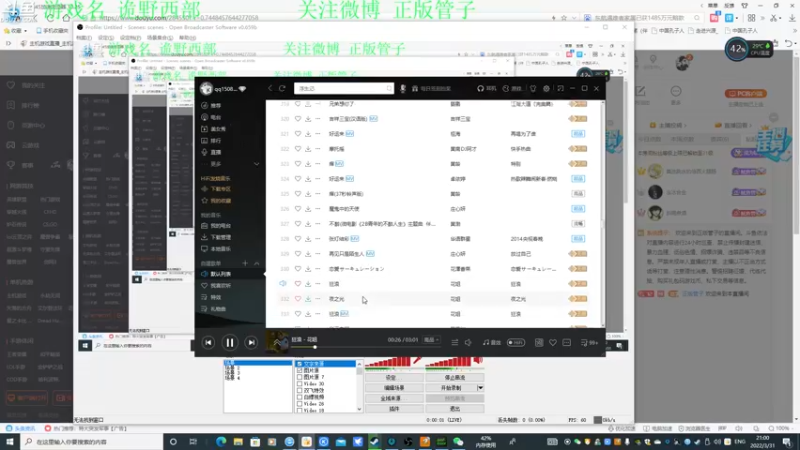
Task: Click 停止串流 button in OBS
Action: pos(455,378)
